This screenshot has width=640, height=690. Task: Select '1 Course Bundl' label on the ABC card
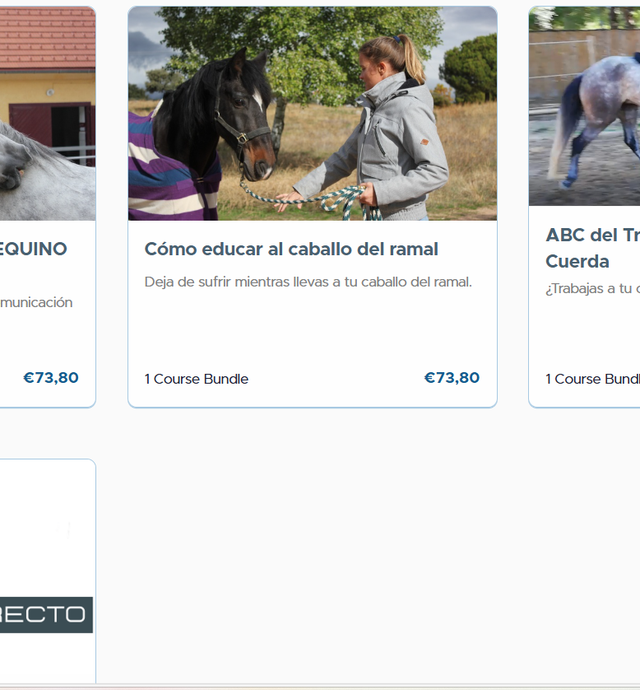(592, 379)
